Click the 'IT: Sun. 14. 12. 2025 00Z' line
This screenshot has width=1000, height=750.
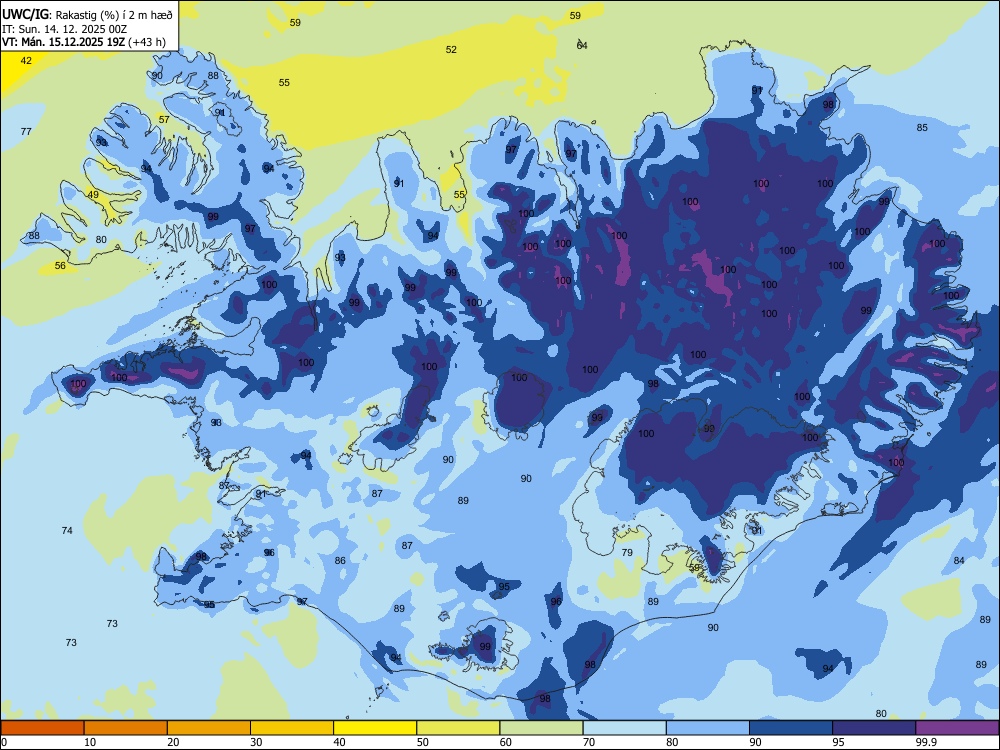coord(64,29)
